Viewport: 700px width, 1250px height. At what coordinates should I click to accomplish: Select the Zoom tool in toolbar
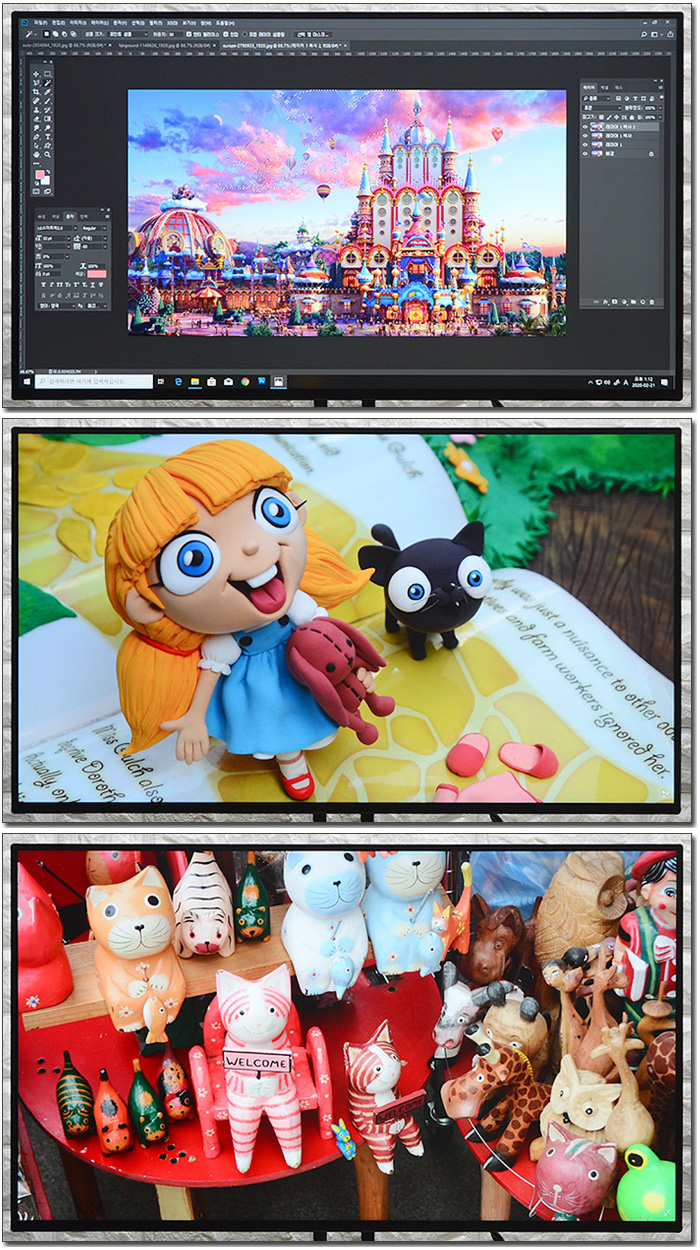(x=48, y=154)
